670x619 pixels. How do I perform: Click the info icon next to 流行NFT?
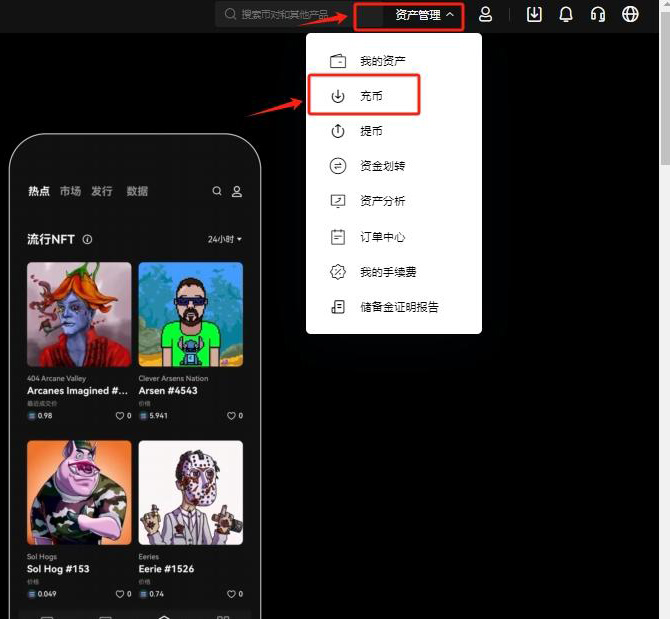[x=88, y=240]
